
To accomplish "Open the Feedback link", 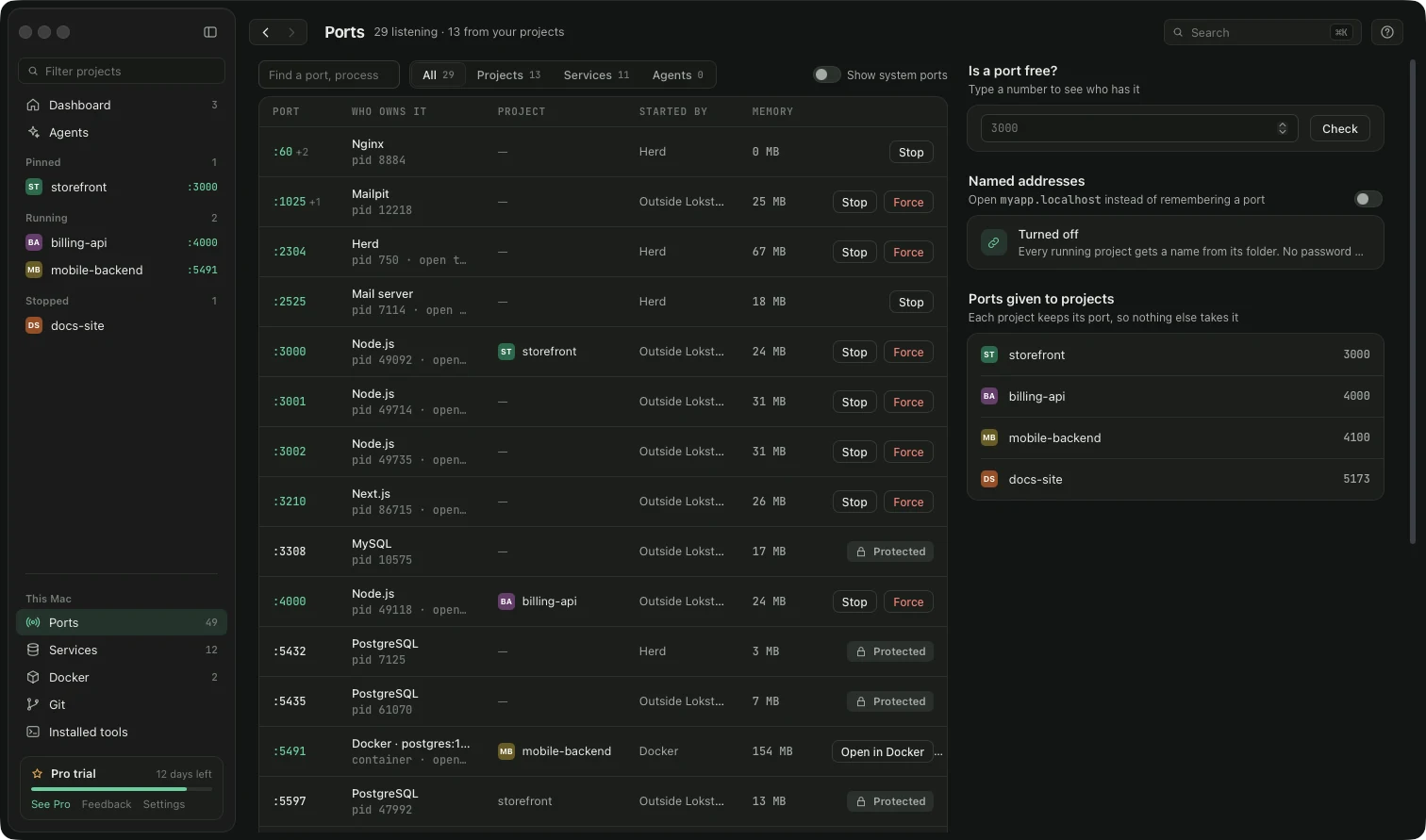I will pos(107,804).
